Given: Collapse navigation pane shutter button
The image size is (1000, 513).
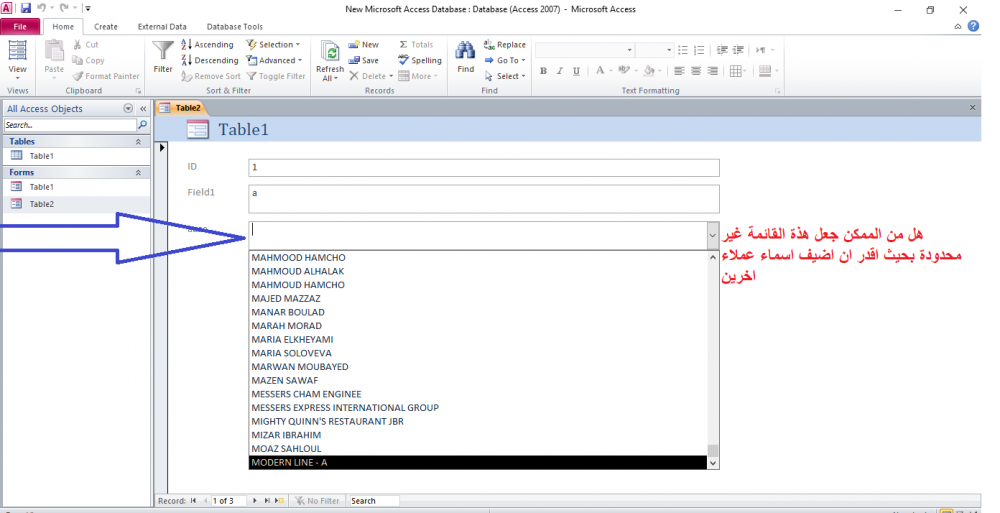Looking at the screenshot, I should [x=143, y=108].
